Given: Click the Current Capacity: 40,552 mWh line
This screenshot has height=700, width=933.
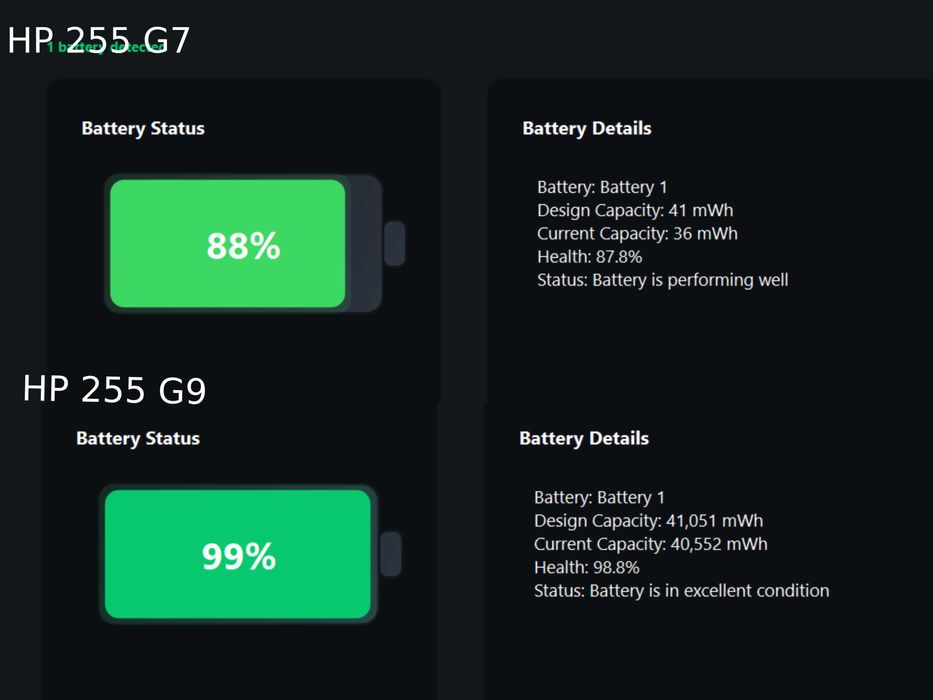Looking at the screenshot, I should tap(651, 544).
